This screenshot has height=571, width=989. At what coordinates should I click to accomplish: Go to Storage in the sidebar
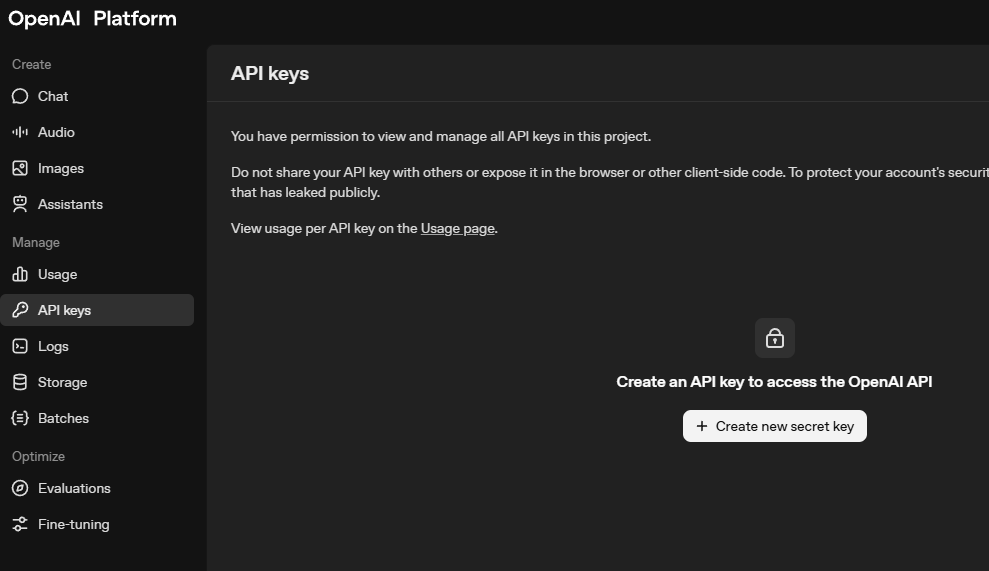(x=97, y=382)
